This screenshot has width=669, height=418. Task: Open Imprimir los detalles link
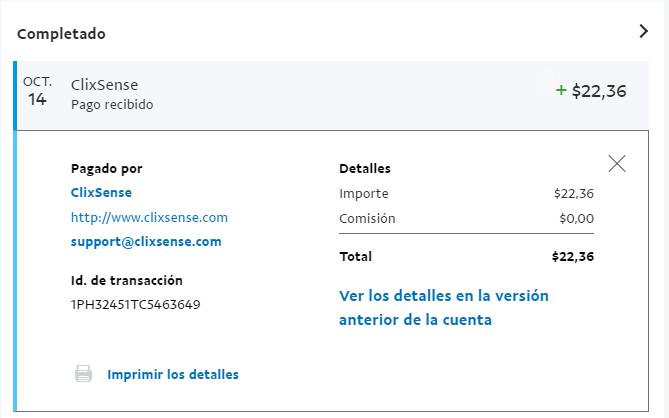coord(173,374)
